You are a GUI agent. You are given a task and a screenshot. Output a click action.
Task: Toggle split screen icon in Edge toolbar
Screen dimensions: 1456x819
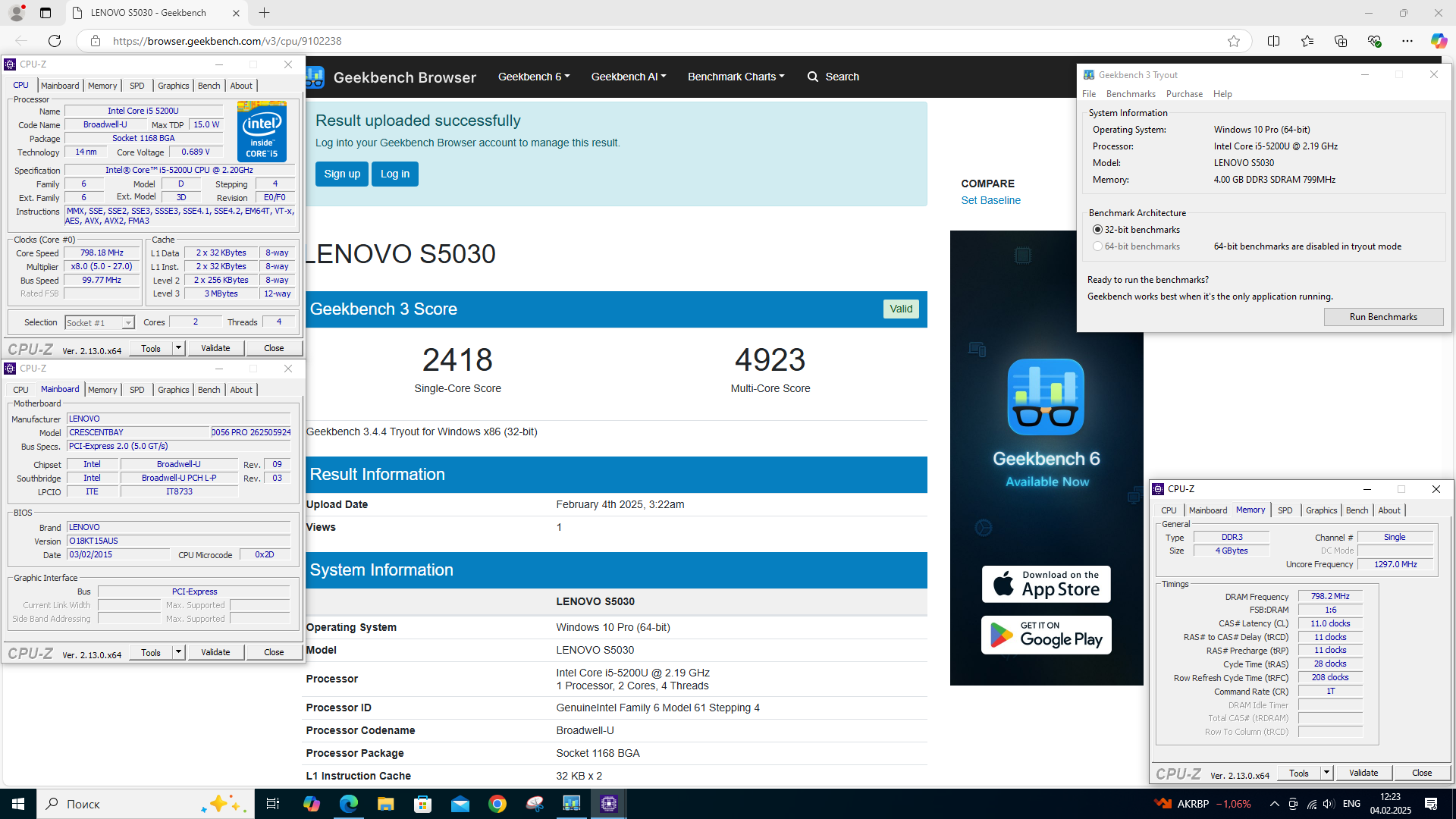point(1274,41)
